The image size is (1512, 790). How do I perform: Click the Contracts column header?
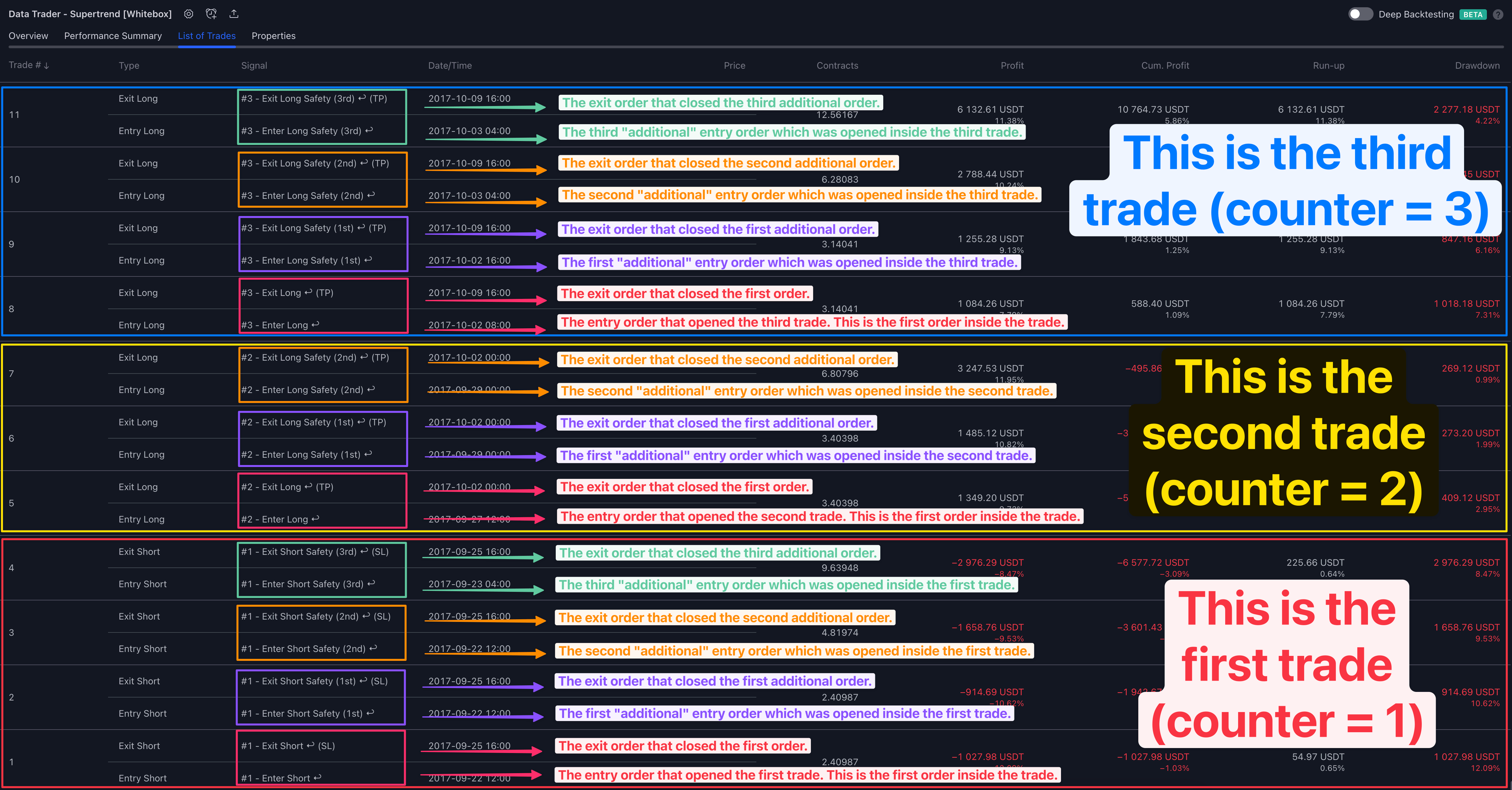tap(837, 65)
